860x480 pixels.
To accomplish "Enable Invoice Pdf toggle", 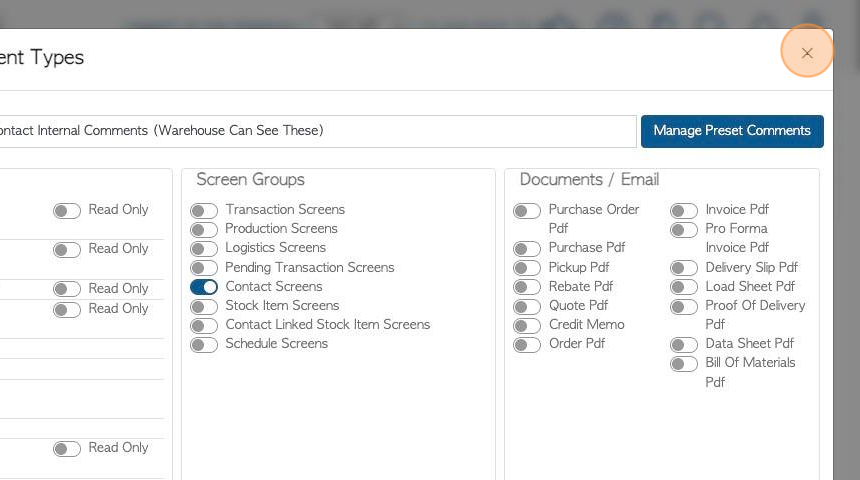I will pyautogui.click(x=684, y=211).
